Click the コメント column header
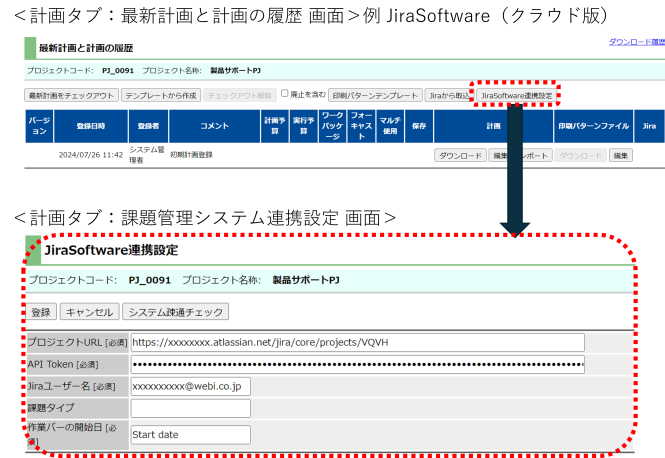This screenshot has height=458, width=665. (x=215, y=126)
